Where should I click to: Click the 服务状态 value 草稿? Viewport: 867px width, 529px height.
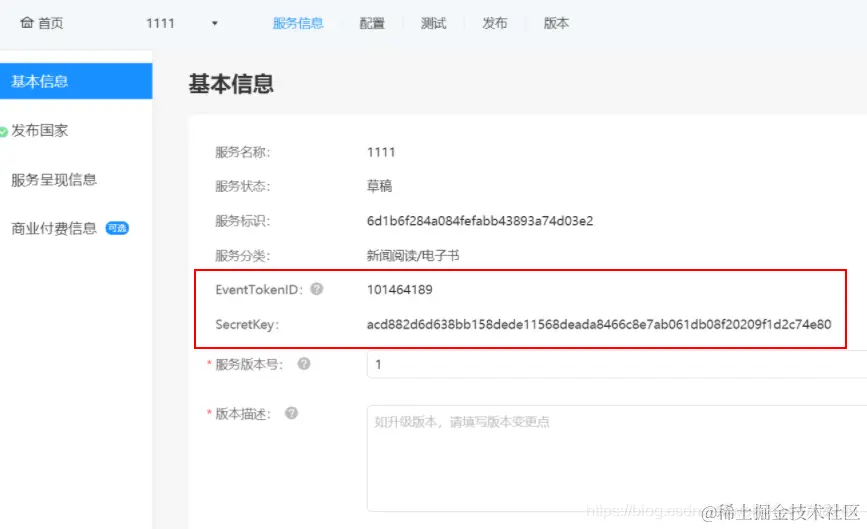coord(379,186)
